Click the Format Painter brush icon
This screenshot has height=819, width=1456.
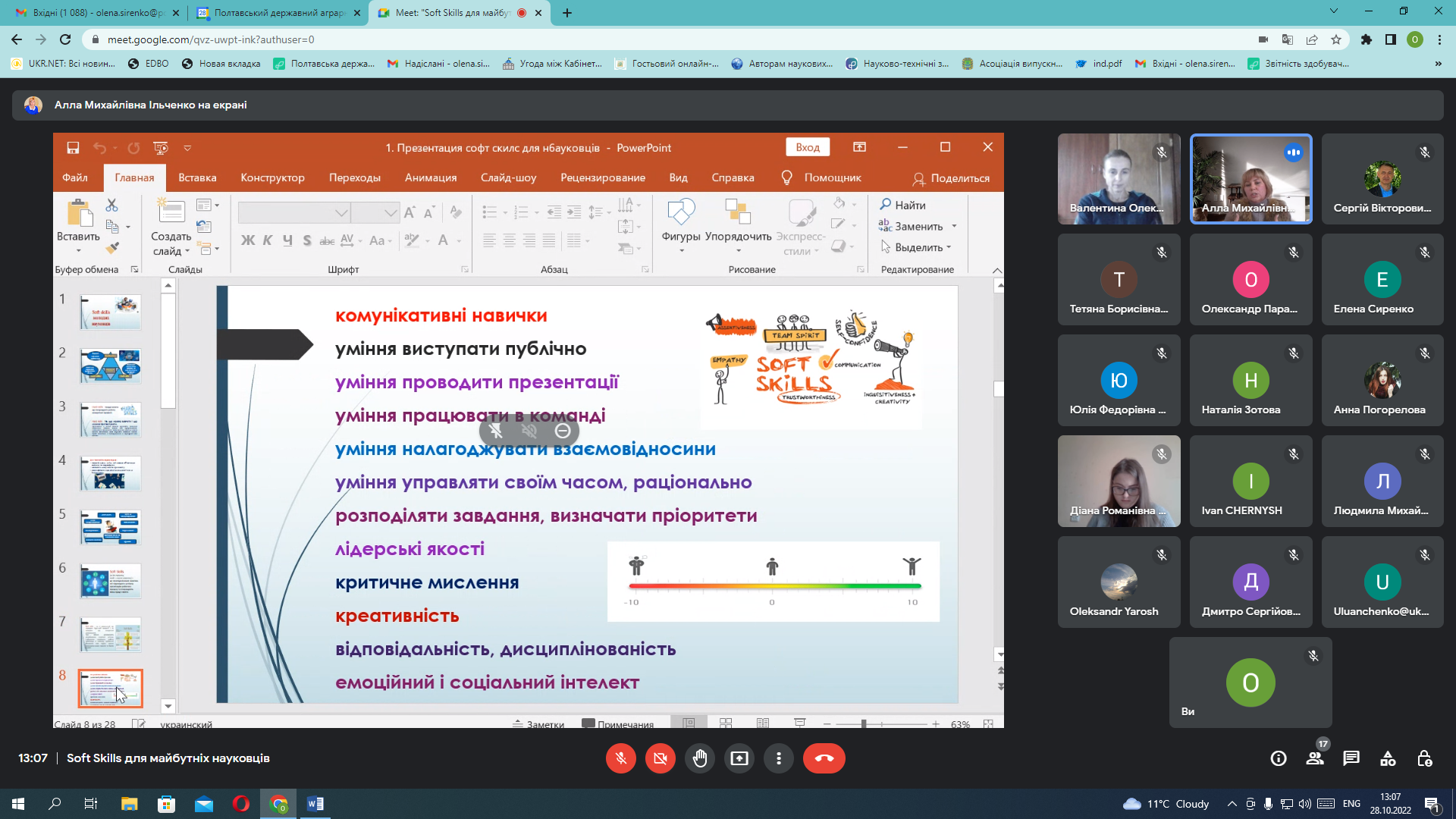(x=112, y=248)
